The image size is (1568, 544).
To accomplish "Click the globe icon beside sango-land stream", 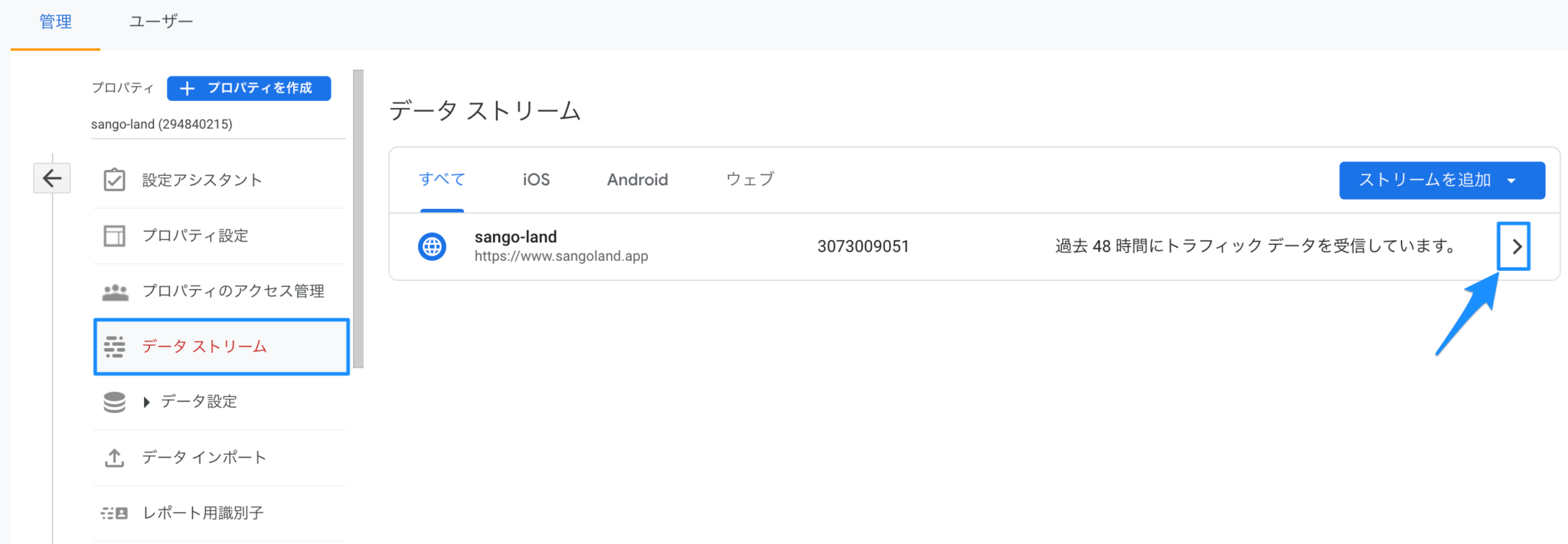I will [x=432, y=246].
